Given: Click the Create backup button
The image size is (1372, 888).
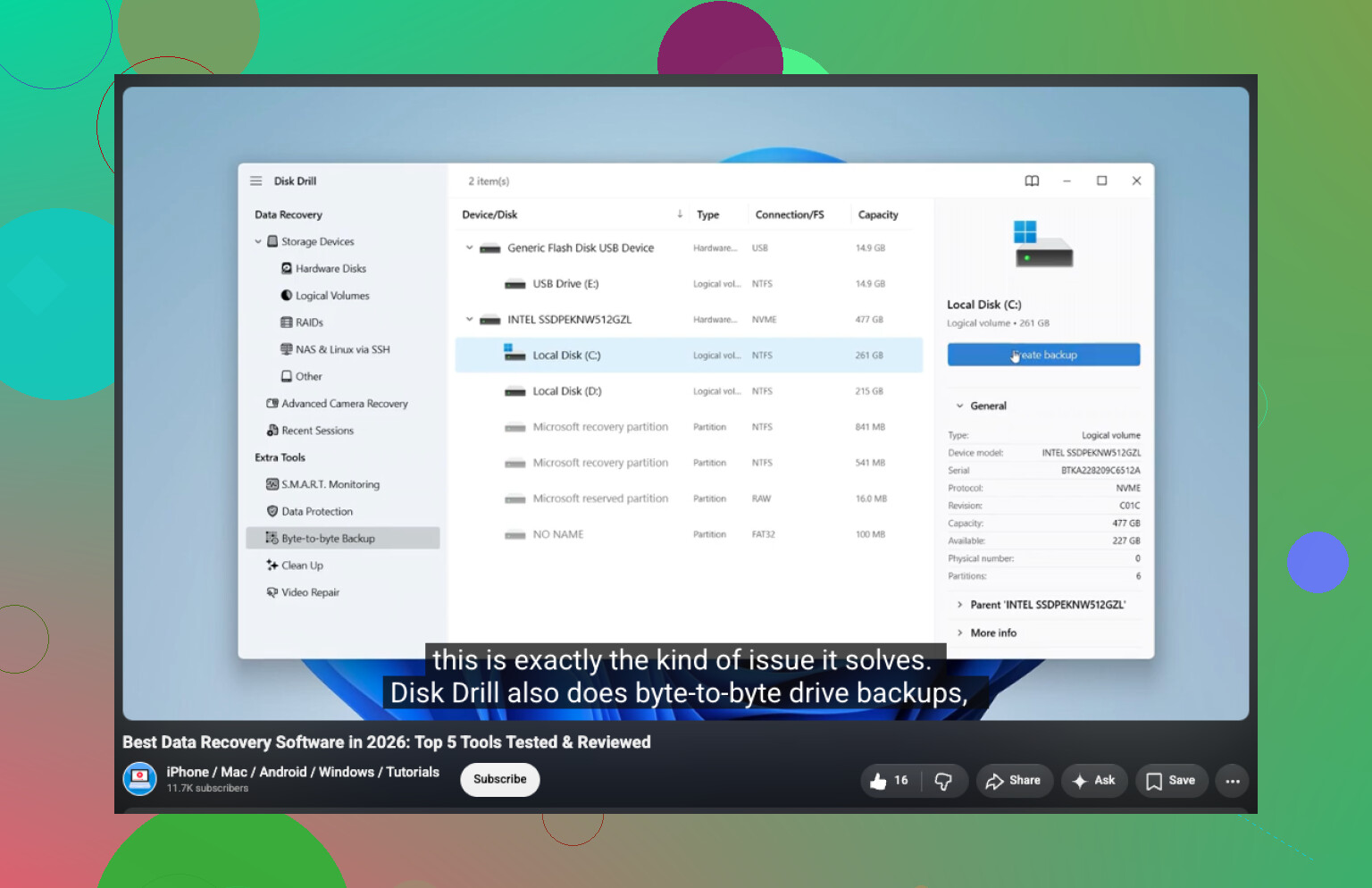Looking at the screenshot, I should (1043, 355).
